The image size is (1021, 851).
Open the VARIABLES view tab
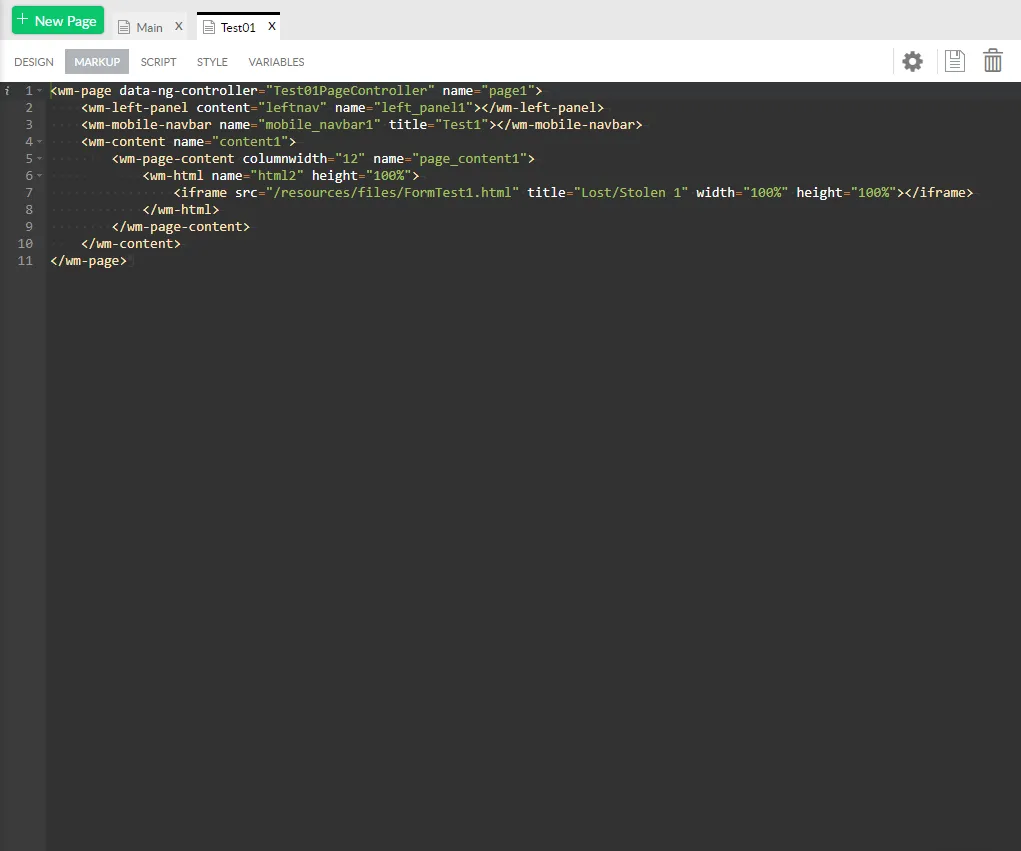tap(276, 62)
